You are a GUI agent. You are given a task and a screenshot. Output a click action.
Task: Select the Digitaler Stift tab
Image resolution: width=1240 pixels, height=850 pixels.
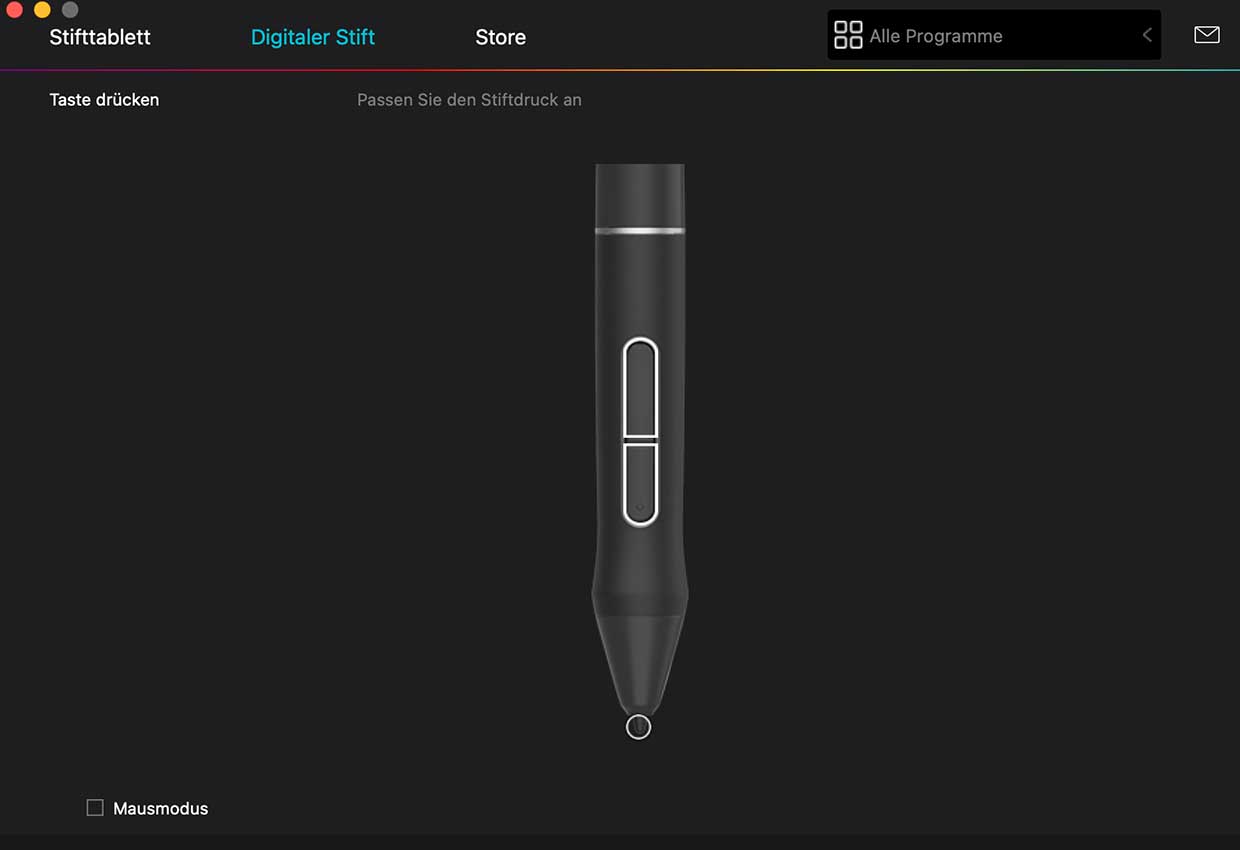pyautogui.click(x=313, y=37)
